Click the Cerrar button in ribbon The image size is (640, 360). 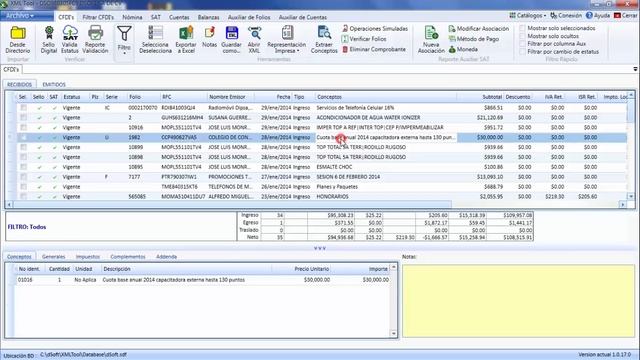(x=626, y=16)
